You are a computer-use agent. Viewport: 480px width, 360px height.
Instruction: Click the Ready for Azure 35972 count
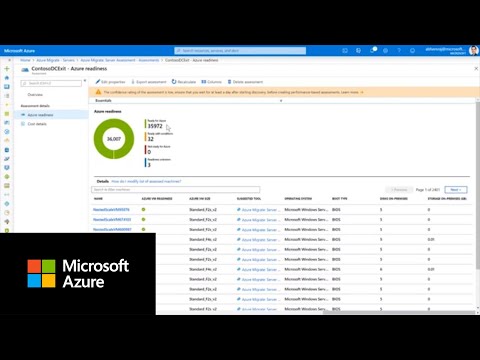point(155,126)
